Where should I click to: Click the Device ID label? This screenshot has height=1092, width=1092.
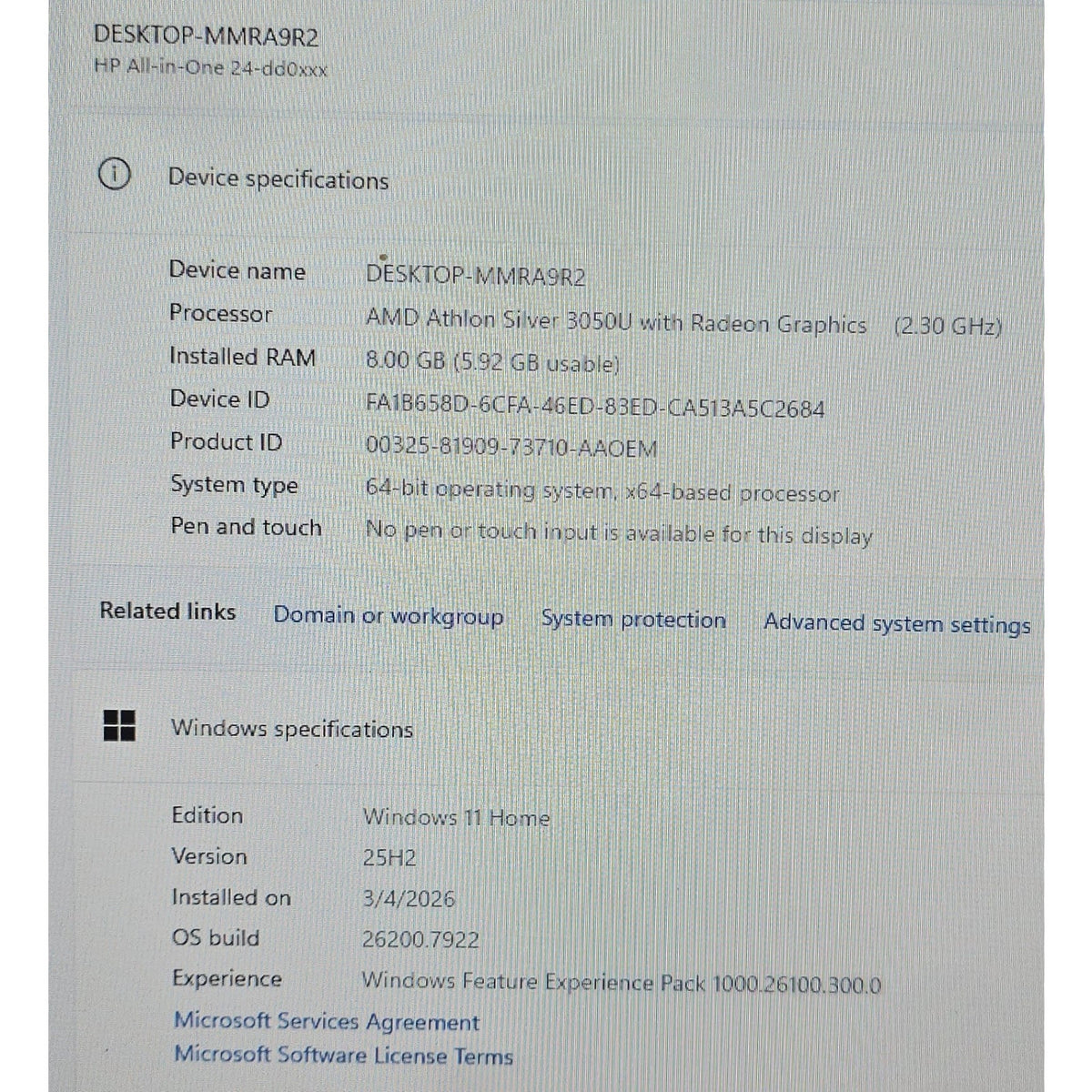pyautogui.click(x=220, y=399)
